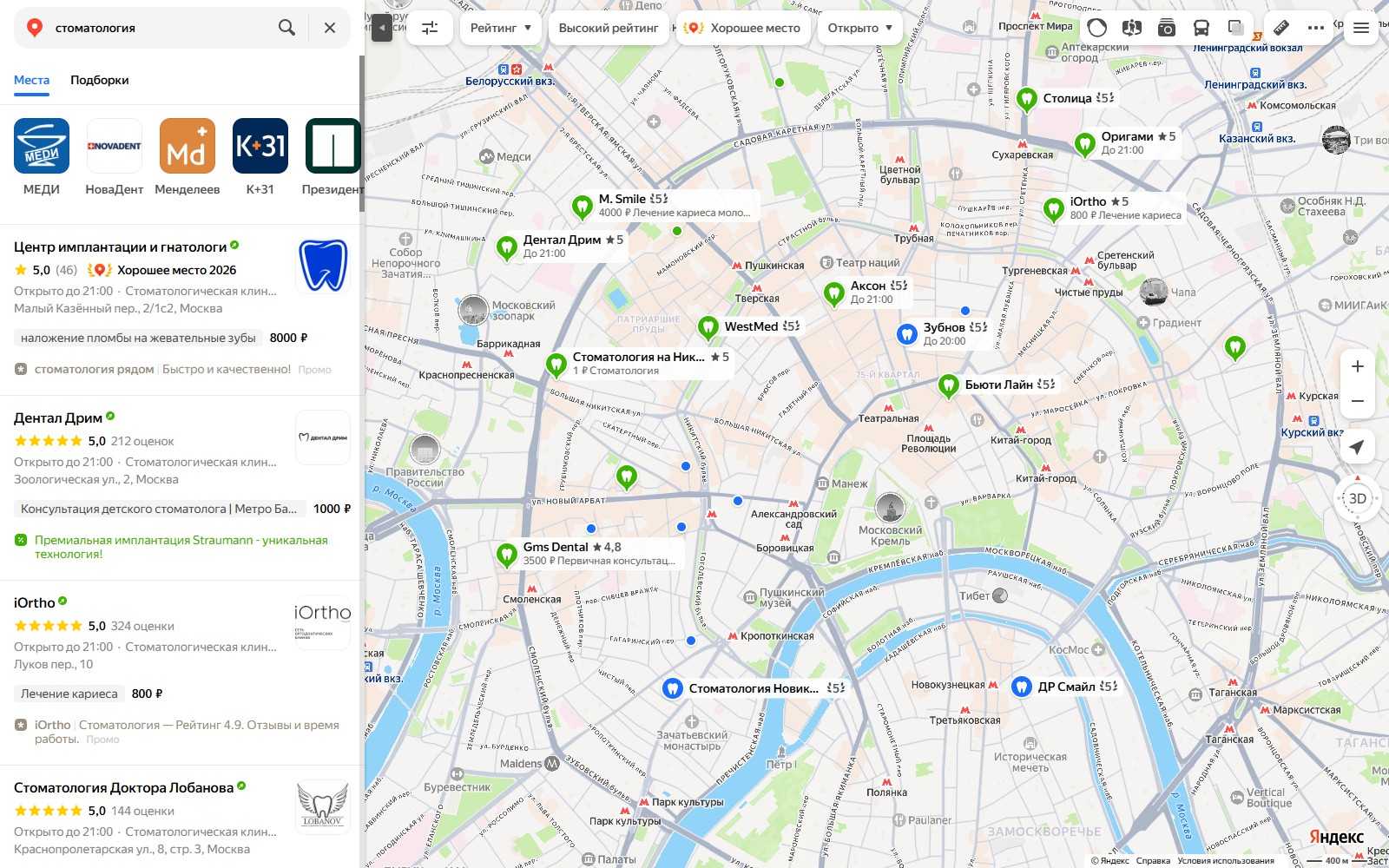Image resolution: width=1389 pixels, height=868 pixels.
Task: Clear the search query with the X
Action: click(330, 28)
